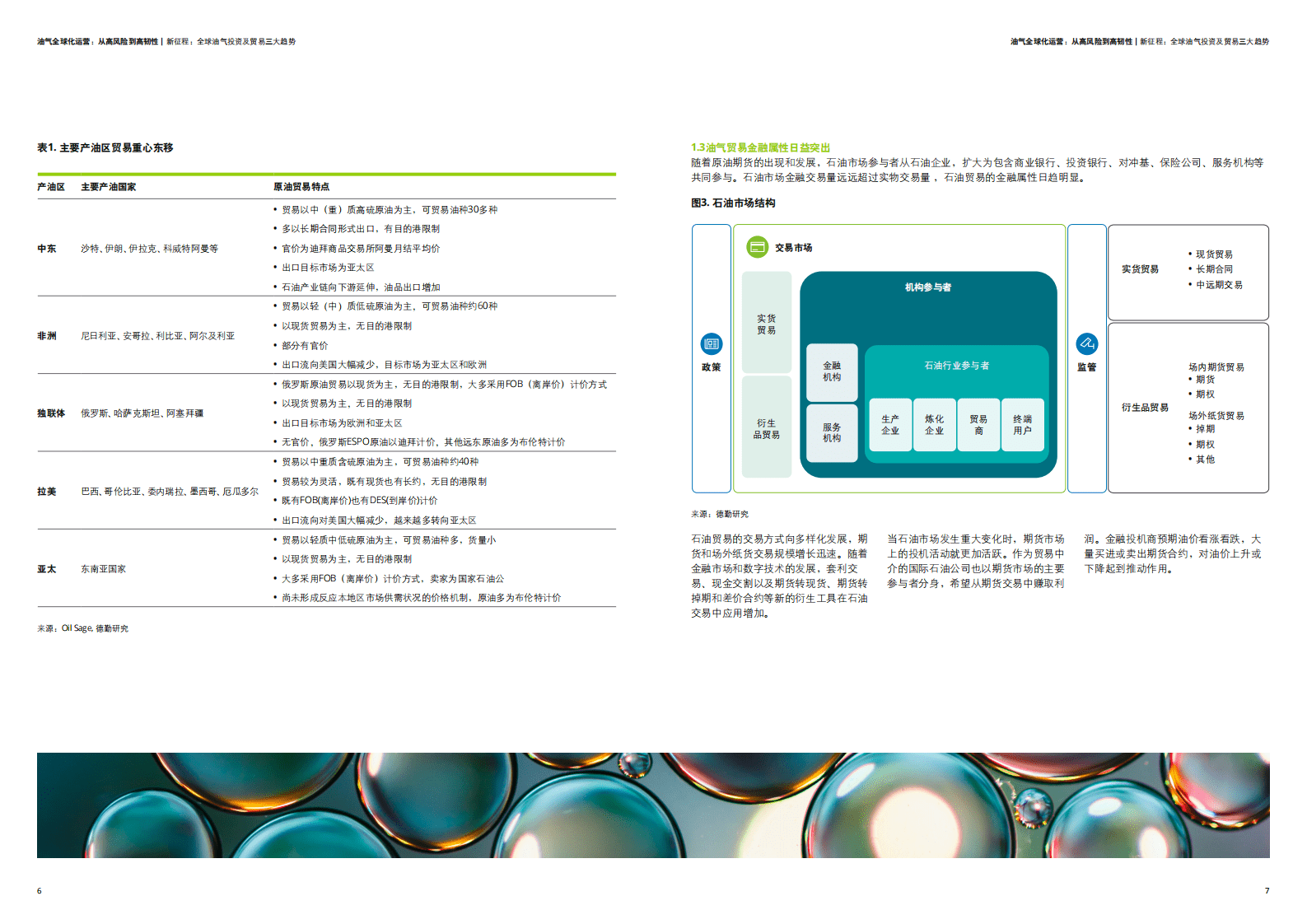Click the 石油行业参与者 label
The width and height of the screenshot is (1307, 924).
pos(956,366)
